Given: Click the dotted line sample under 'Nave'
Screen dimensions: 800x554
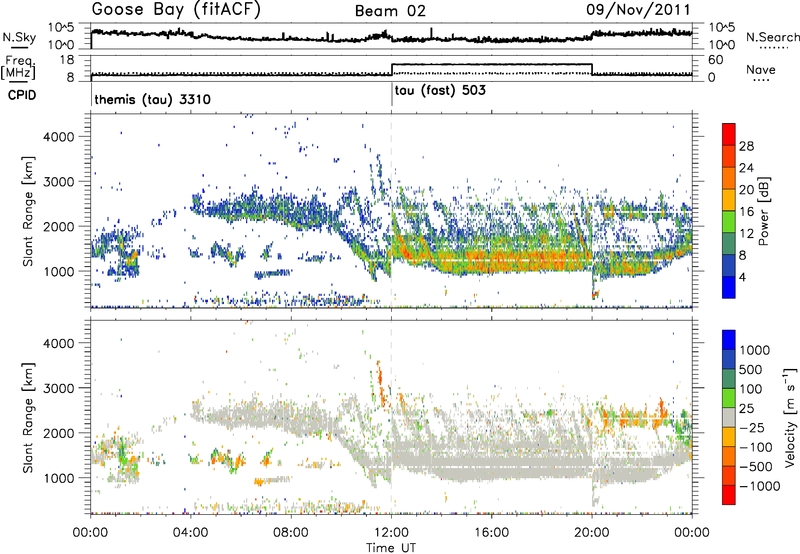Looking at the screenshot, I should 761,81.
